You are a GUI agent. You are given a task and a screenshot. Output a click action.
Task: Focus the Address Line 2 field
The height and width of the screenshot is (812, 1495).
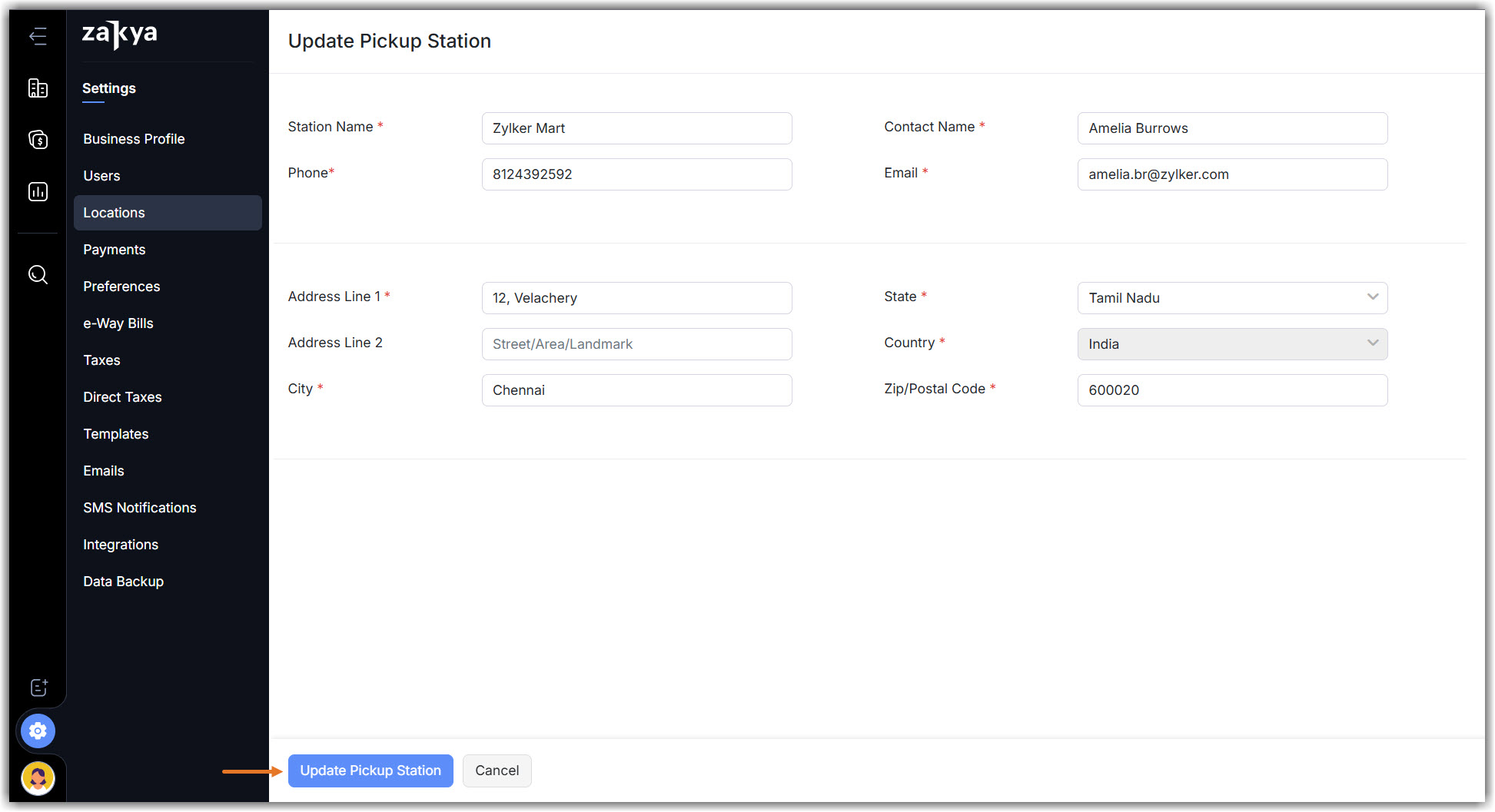[x=636, y=344]
